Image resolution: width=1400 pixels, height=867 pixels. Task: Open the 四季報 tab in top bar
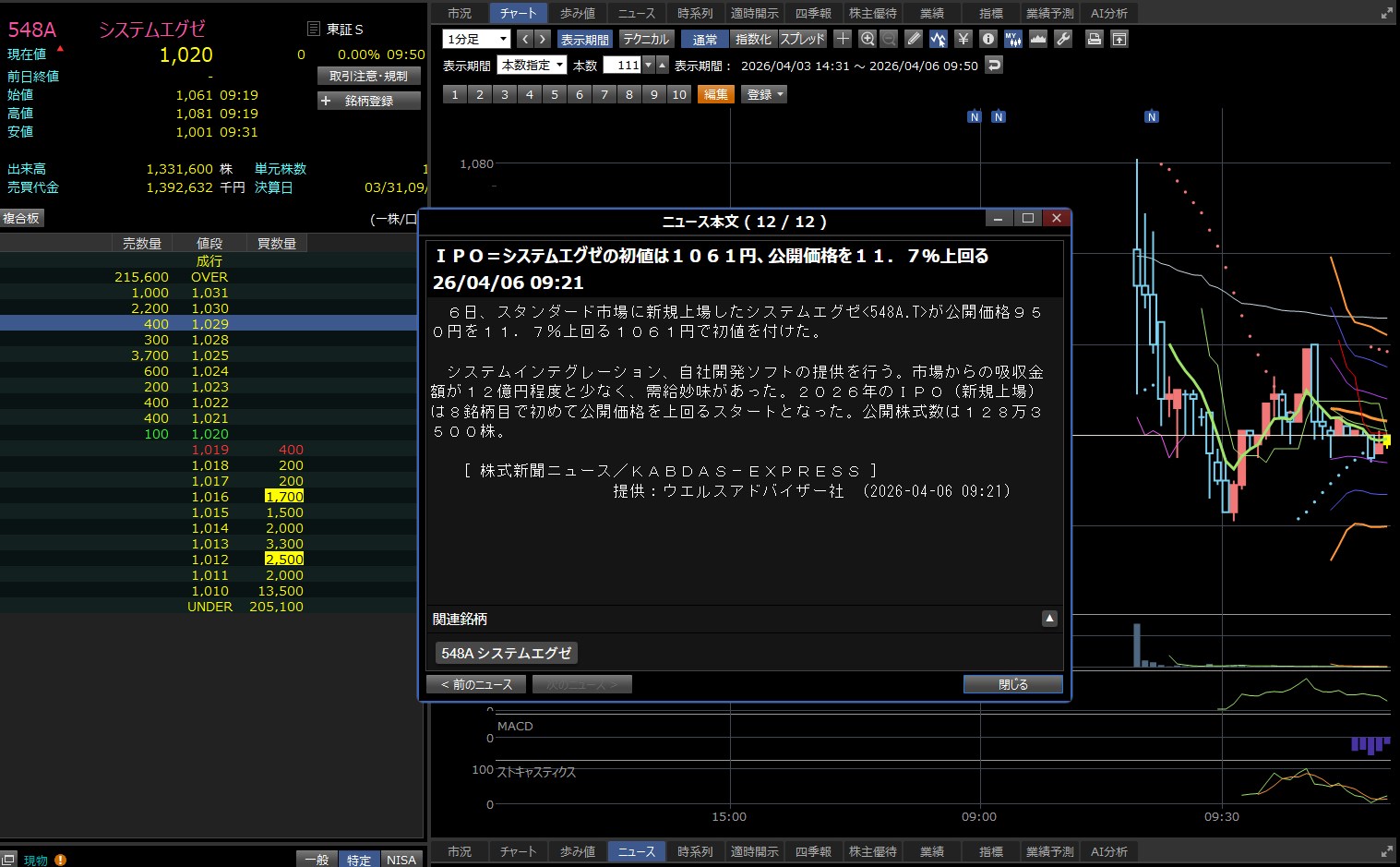[813, 13]
